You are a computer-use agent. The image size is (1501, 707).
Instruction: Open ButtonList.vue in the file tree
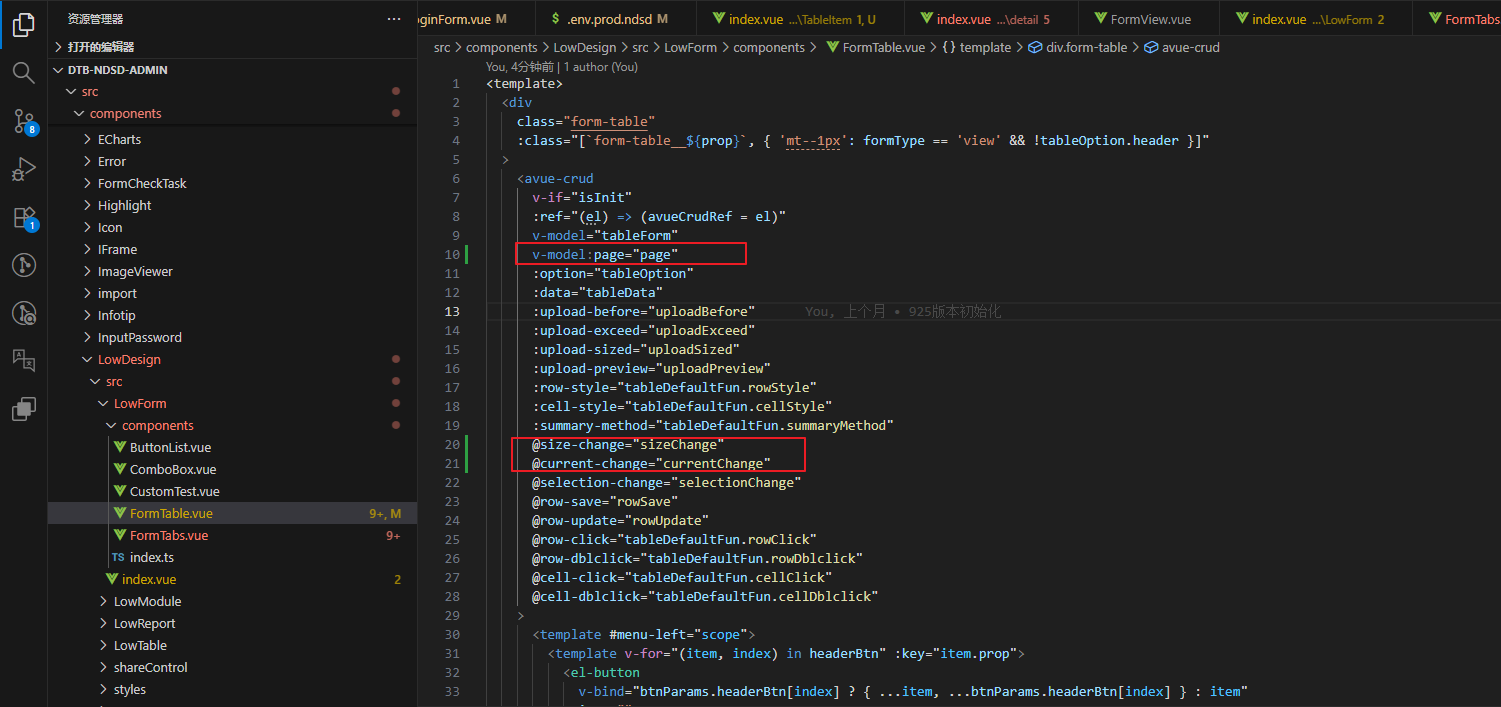coord(170,448)
